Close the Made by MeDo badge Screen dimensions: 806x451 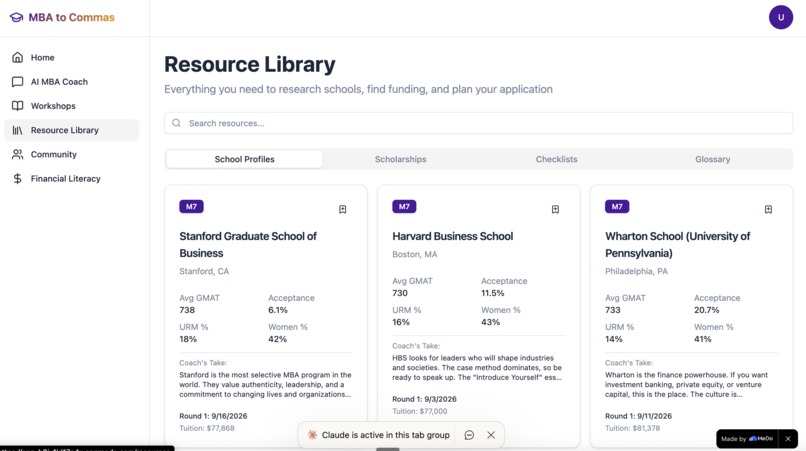788,439
